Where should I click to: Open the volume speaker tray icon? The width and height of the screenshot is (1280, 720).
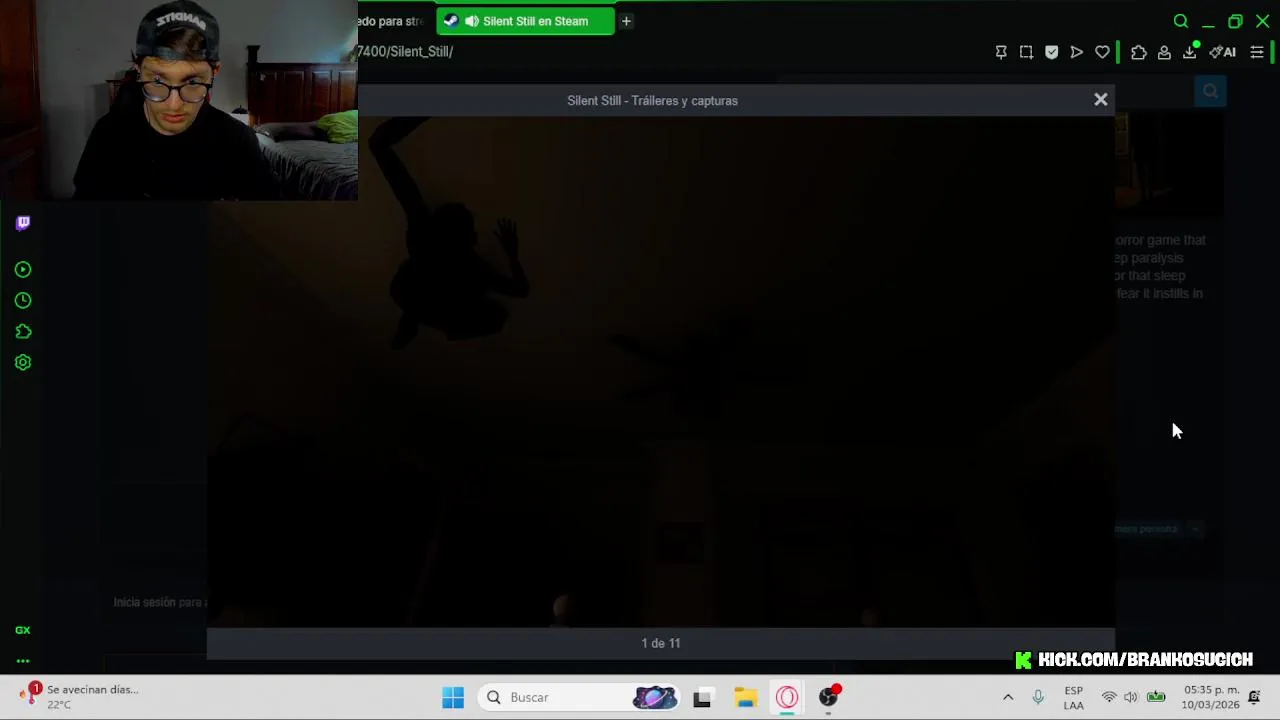pyautogui.click(x=1131, y=697)
